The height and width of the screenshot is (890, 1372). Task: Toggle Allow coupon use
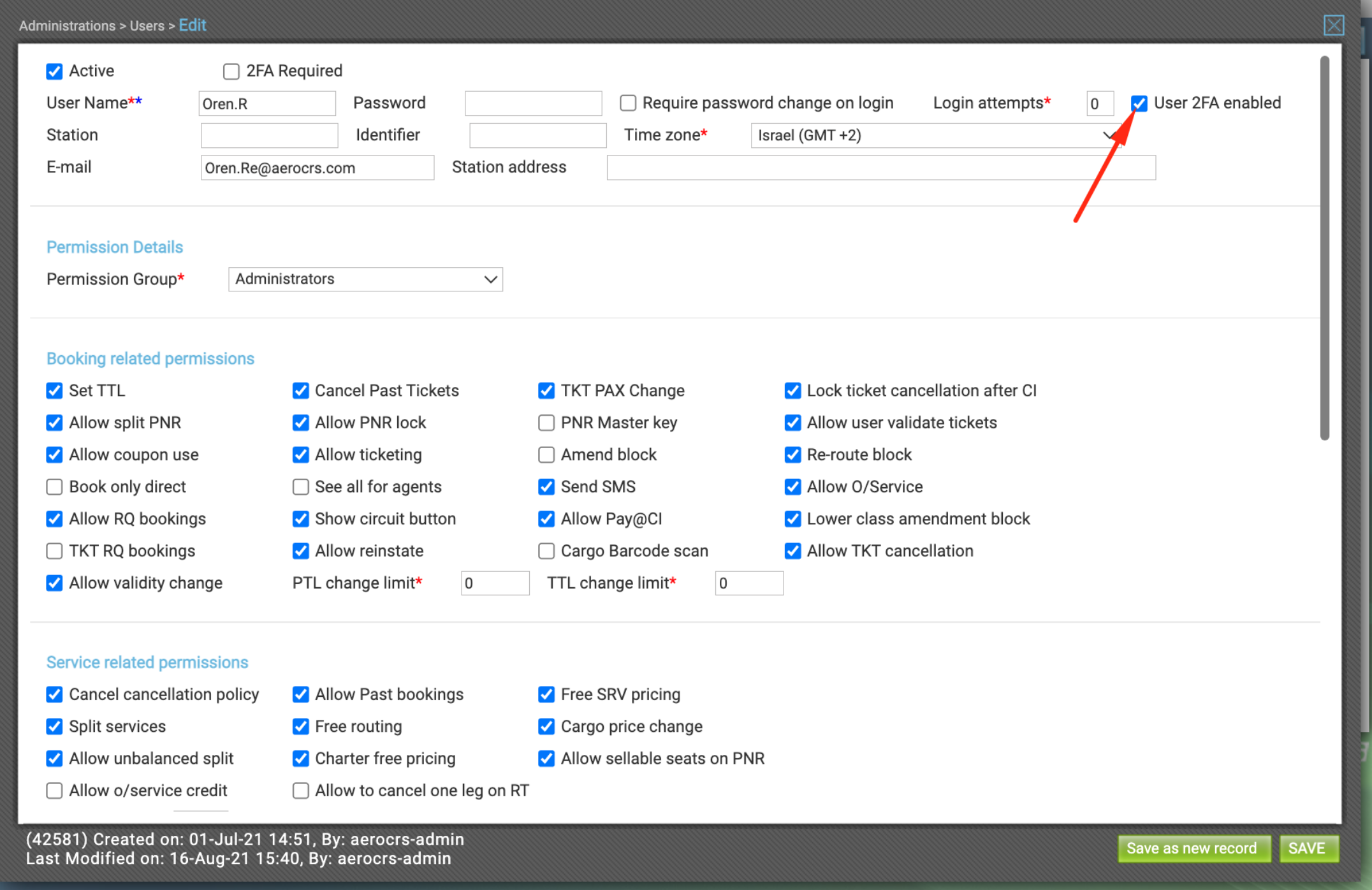[x=55, y=455]
